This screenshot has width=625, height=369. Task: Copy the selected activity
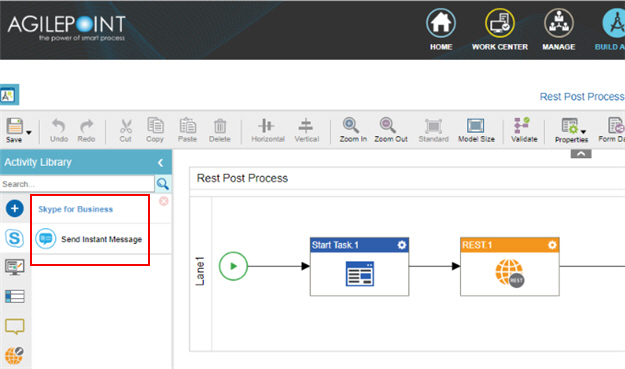pyautogui.click(x=155, y=130)
